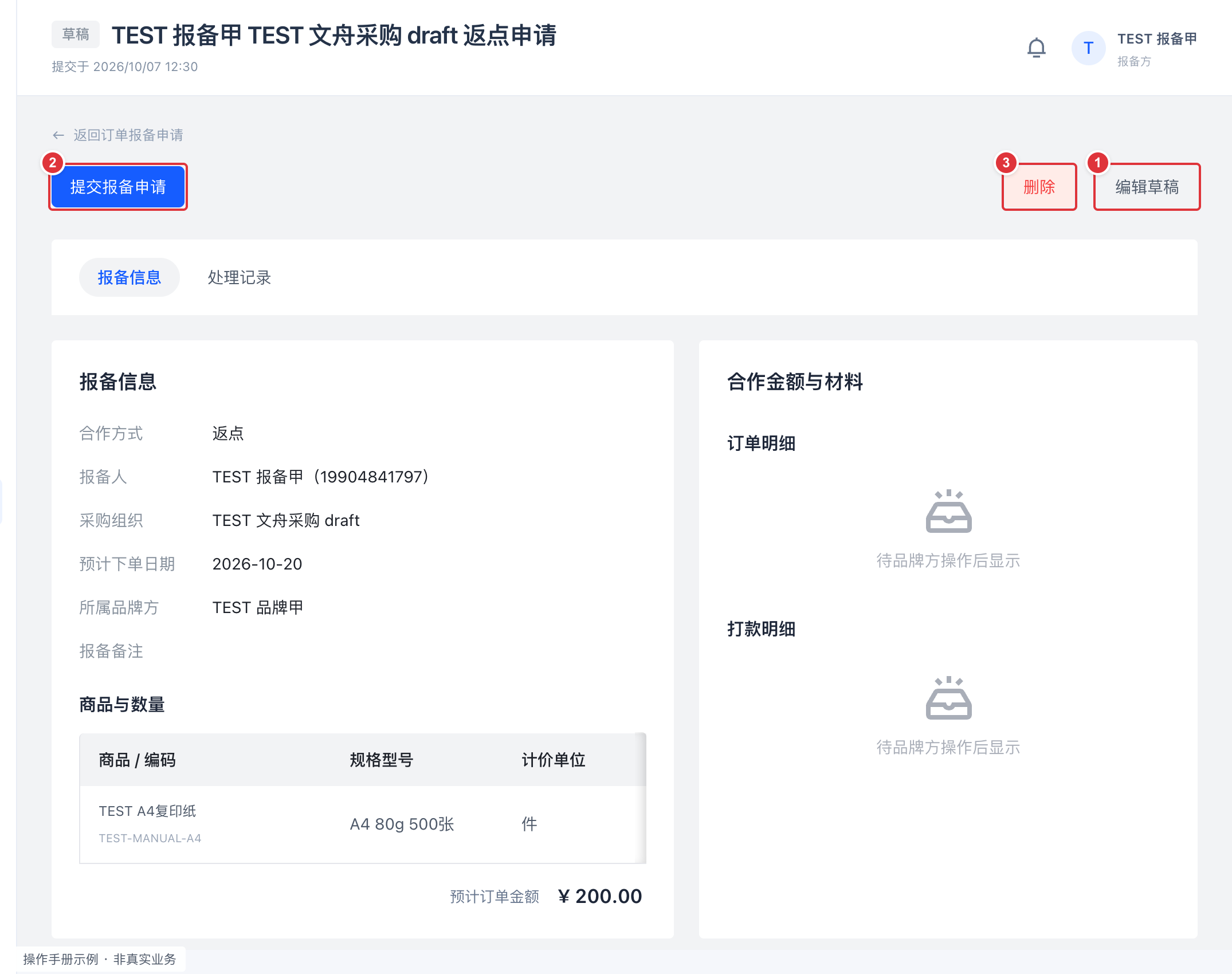Click the reporter value TEST 报备甲（19904841797）
Viewport: 1232px width, 974px height.
[x=321, y=477]
